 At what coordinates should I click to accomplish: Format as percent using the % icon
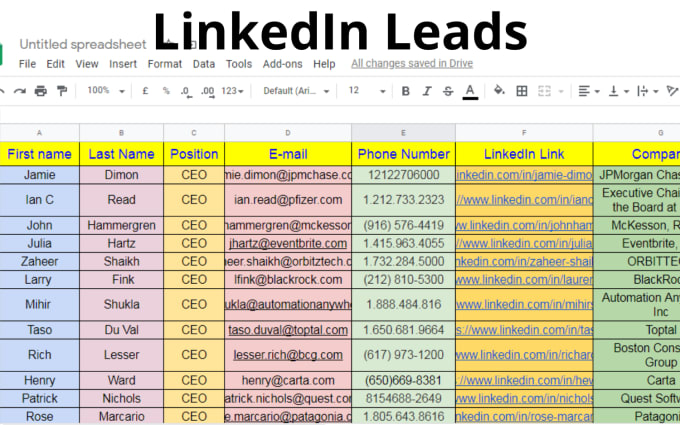click(x=166, y=91)
